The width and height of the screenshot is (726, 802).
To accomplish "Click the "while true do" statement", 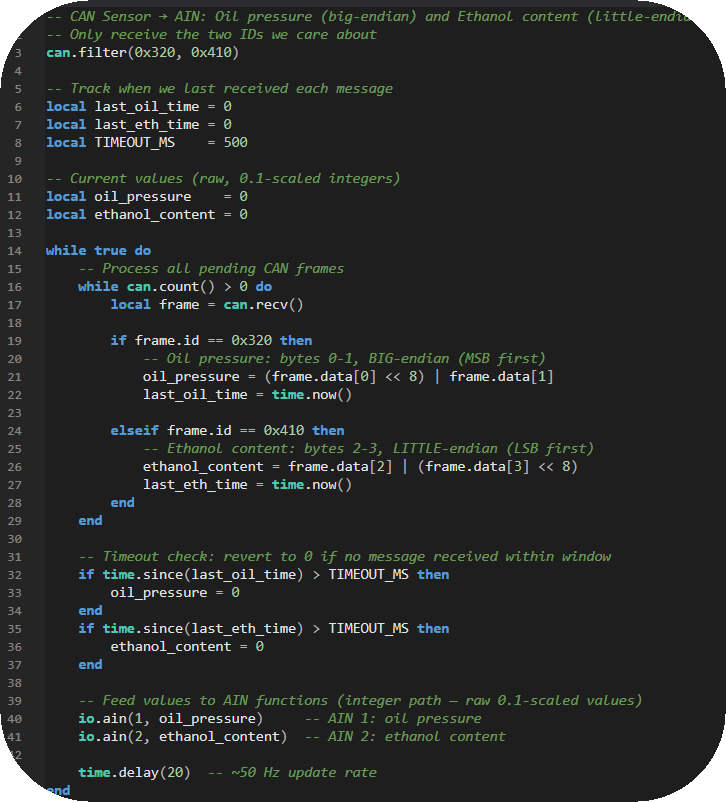I will 98,250.
